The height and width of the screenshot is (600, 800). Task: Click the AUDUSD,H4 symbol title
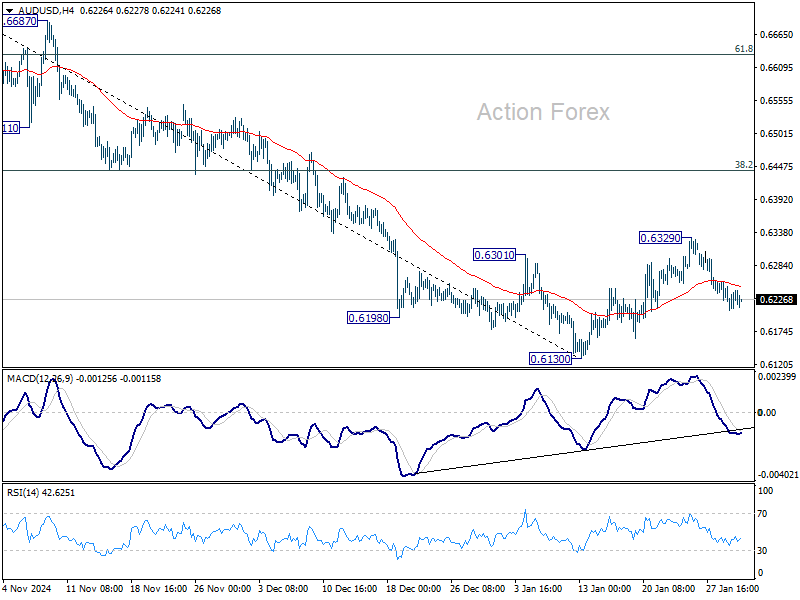46,11
